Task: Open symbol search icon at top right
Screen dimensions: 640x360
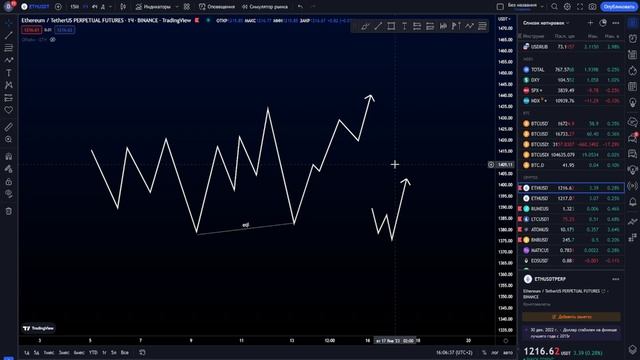Action: (x=554, y=7)
